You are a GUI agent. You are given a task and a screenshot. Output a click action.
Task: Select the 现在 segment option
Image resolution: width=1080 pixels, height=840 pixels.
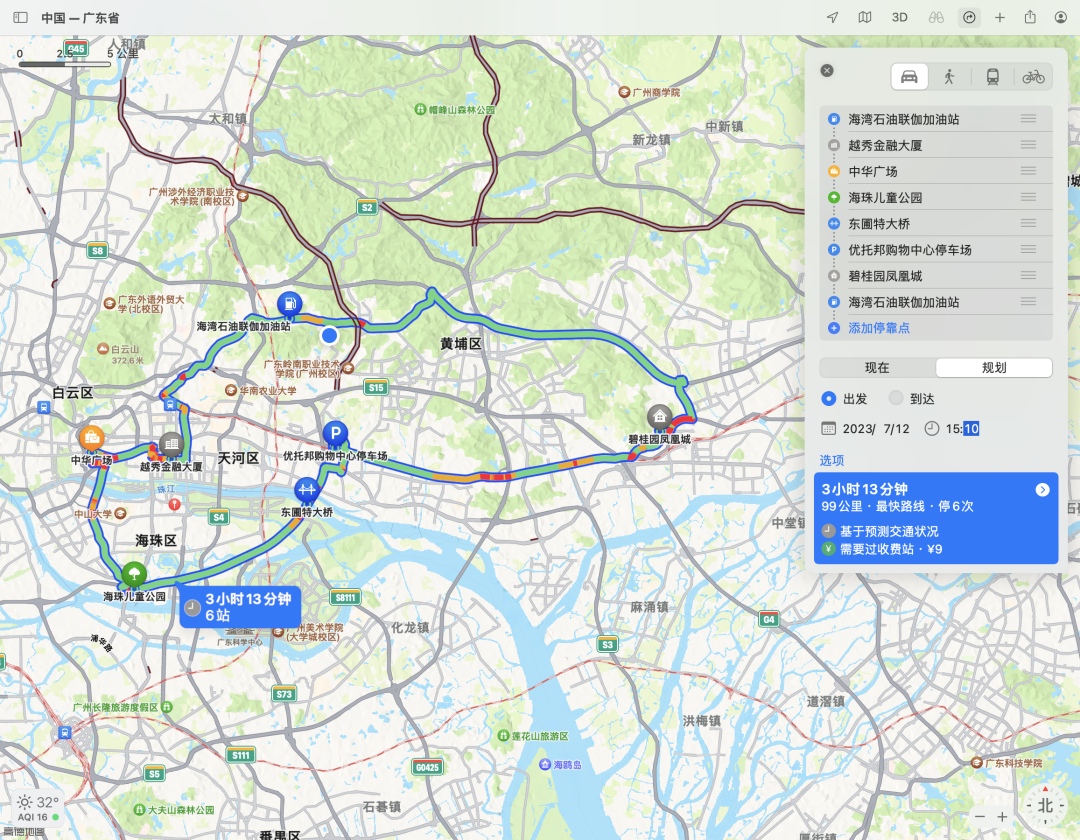[x=877, y=368]
